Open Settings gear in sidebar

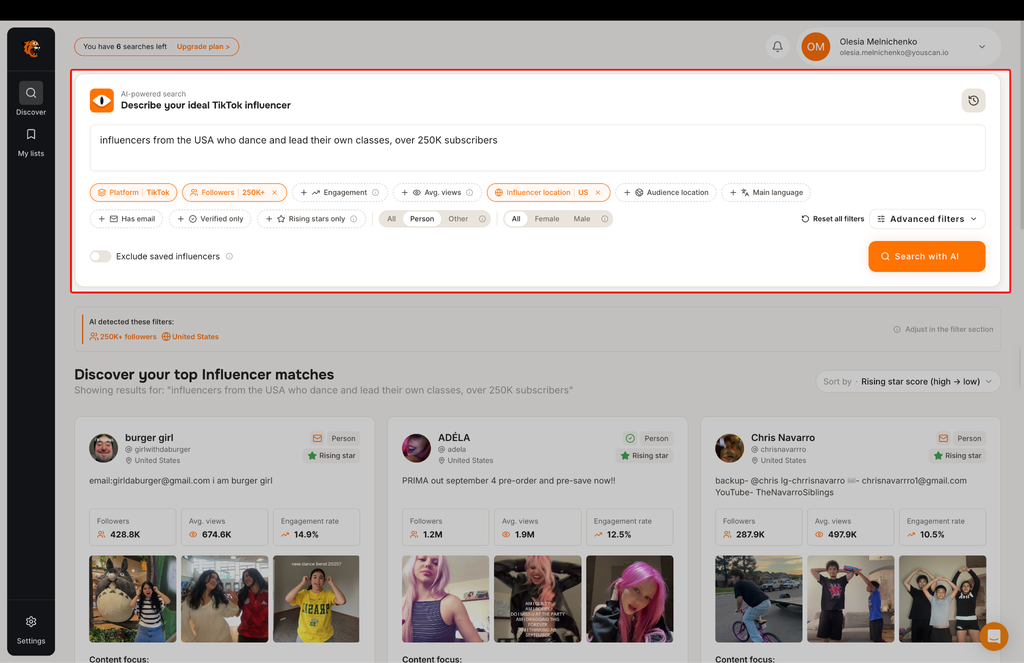pos(31,629)
